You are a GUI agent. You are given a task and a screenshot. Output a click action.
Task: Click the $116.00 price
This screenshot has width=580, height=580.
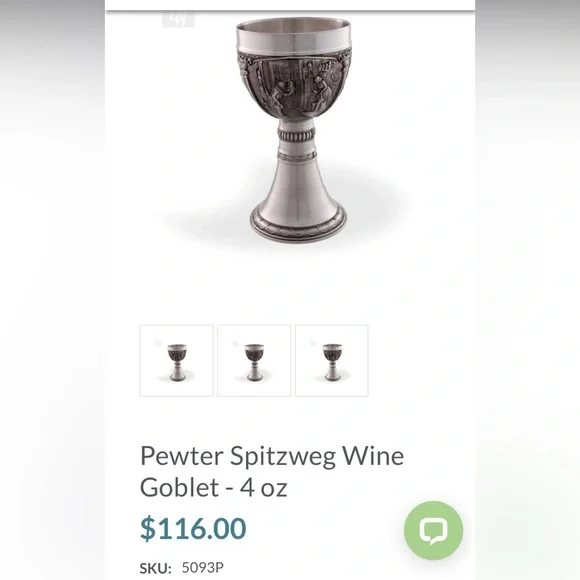(193, 529)
